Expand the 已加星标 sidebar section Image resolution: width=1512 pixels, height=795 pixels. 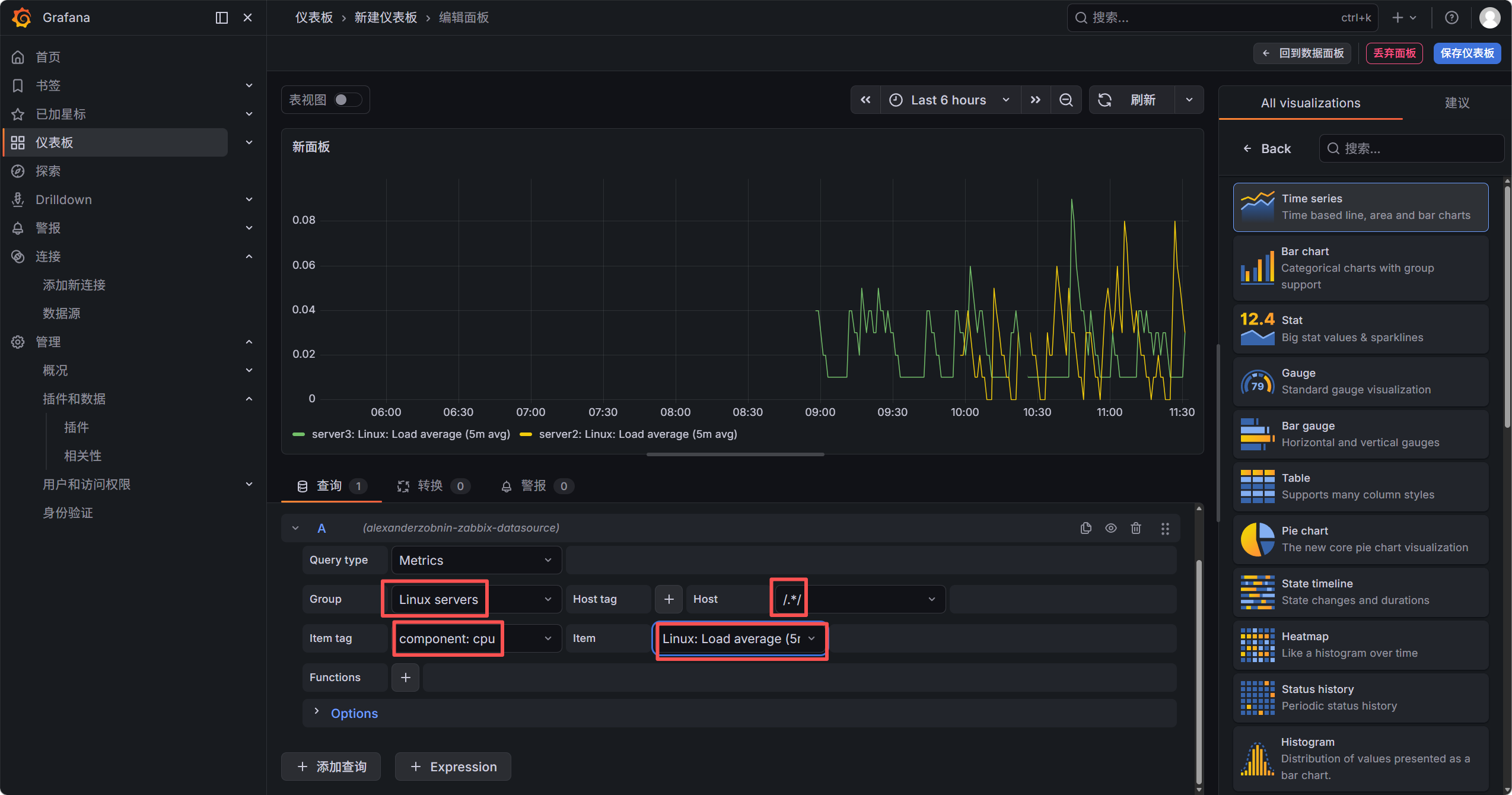click(x=249, y=114)
